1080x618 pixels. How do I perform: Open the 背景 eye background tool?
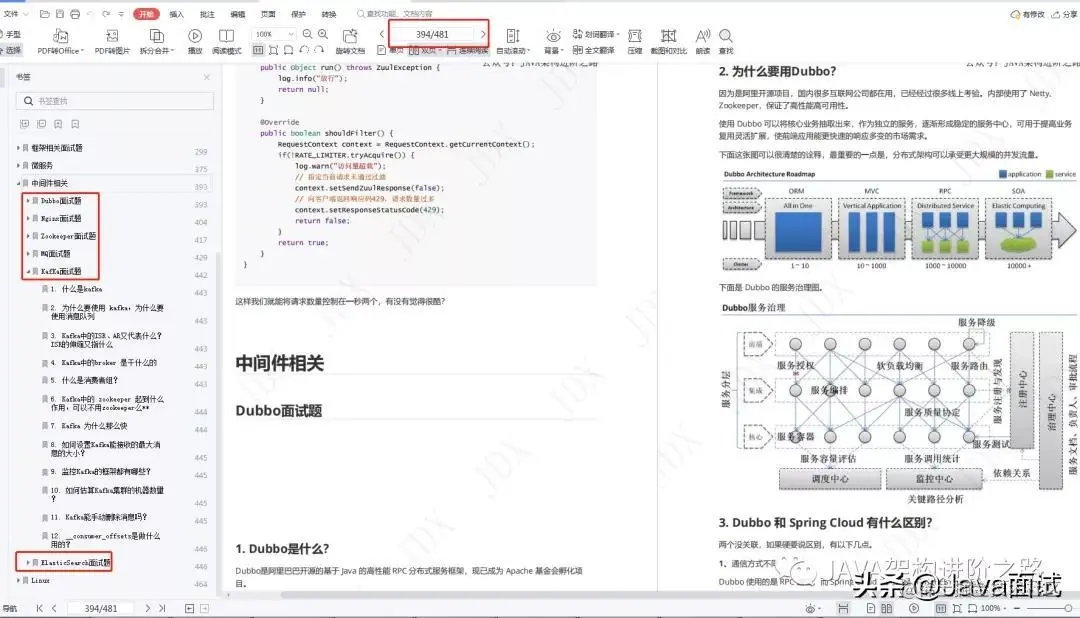pyautogui.click(x=553, y=41)
